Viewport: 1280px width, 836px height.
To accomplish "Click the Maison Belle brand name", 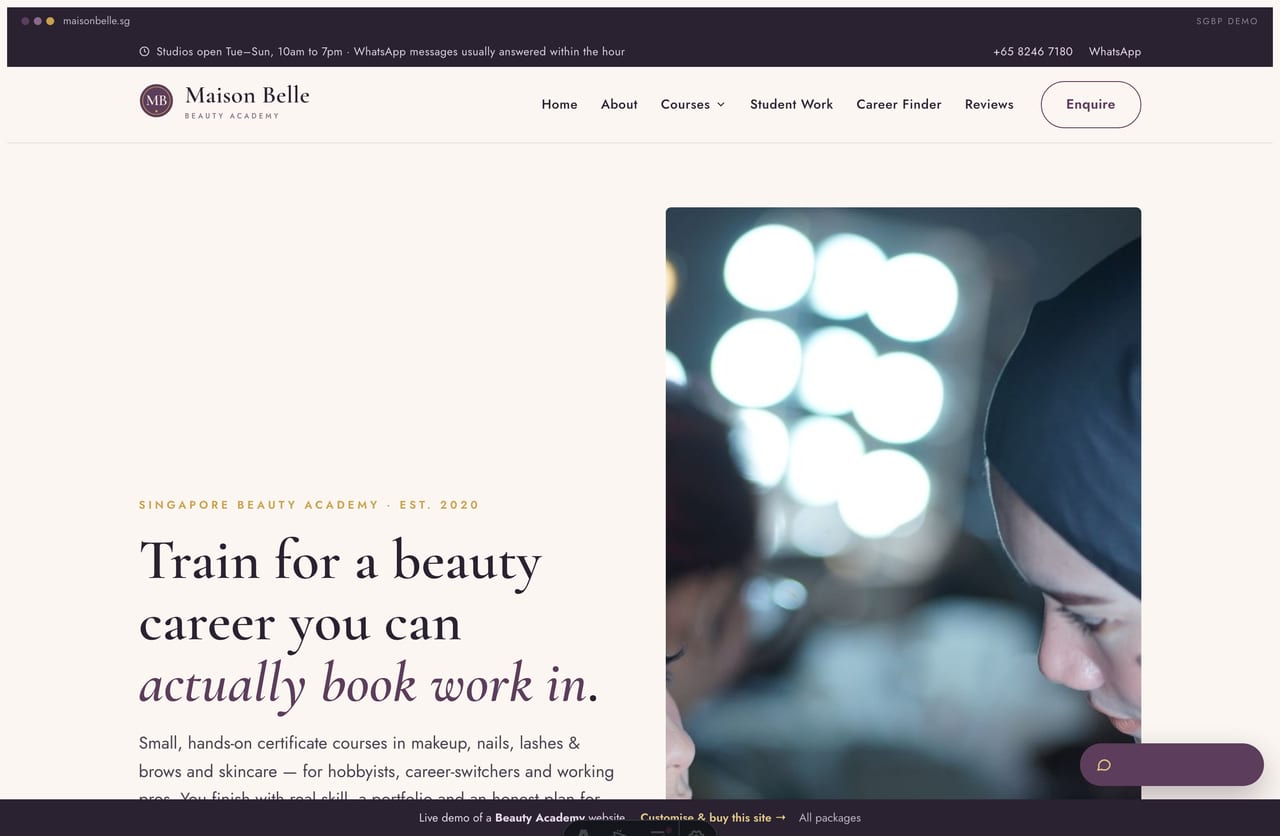I will click(247, 96).
